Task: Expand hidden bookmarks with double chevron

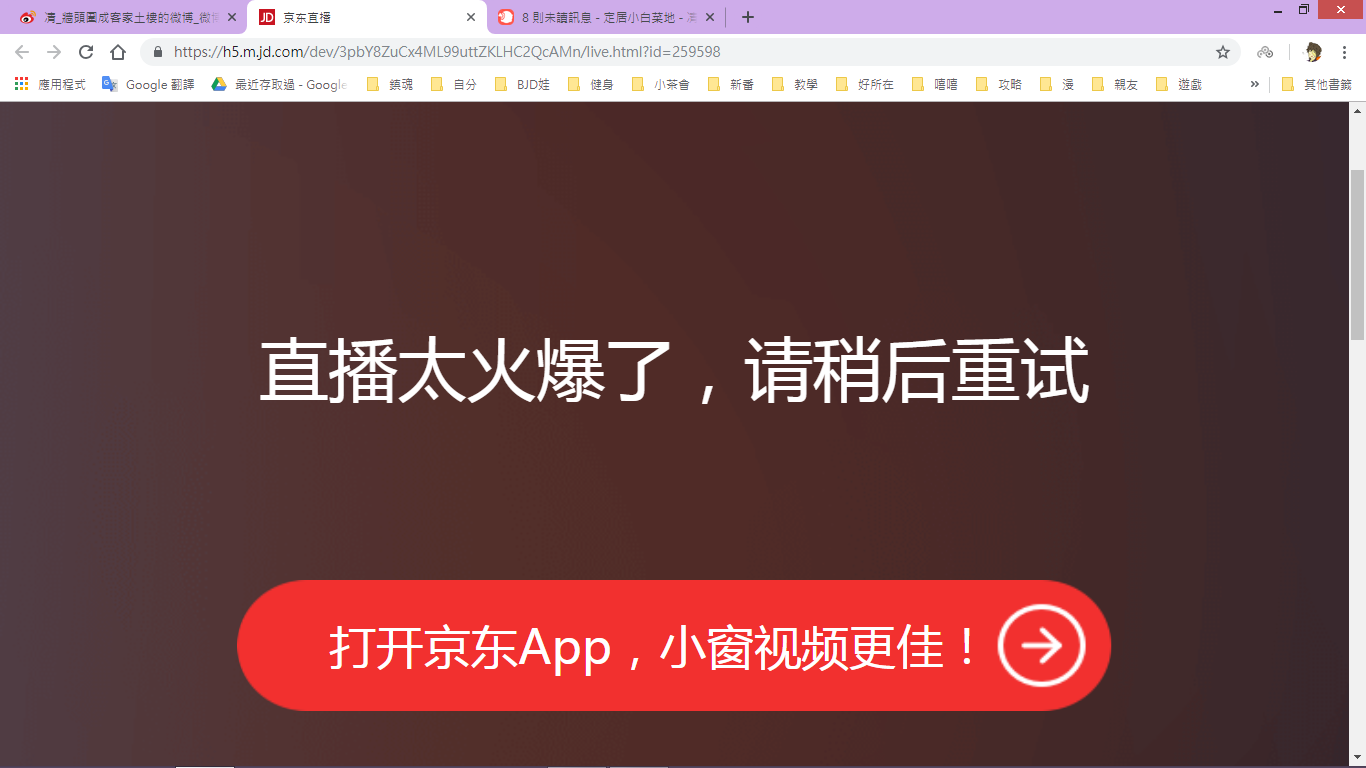Action: [x=1254, y=84]
